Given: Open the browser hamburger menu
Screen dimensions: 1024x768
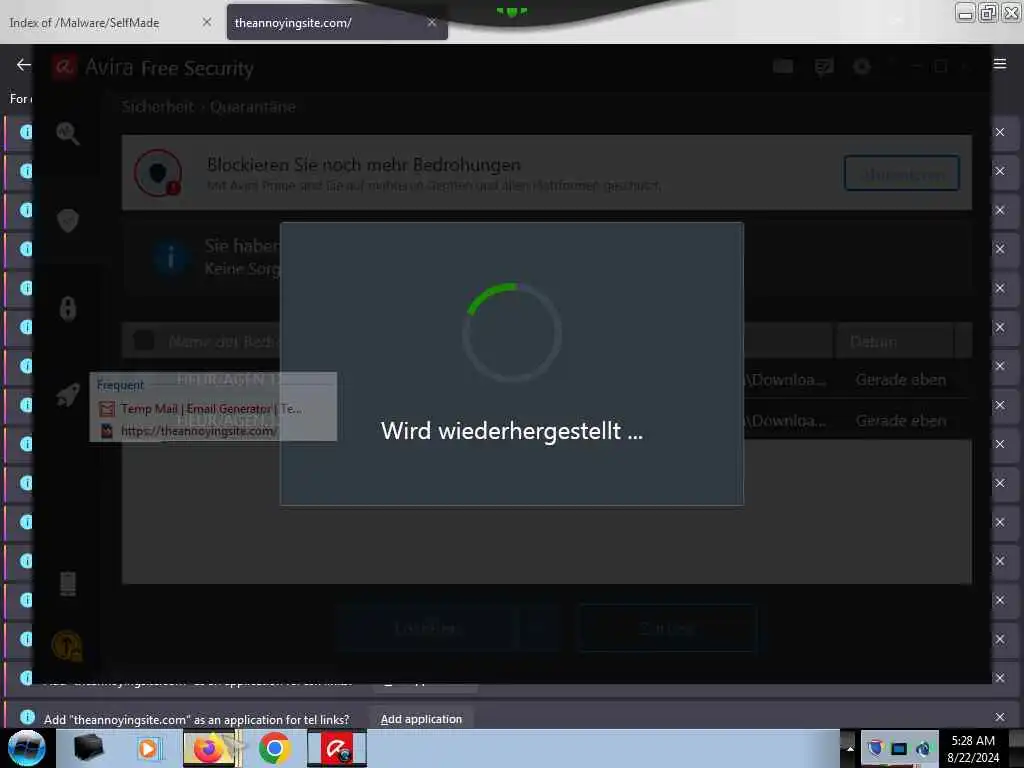Looking at the screenshot, I should click(1000, 64).
